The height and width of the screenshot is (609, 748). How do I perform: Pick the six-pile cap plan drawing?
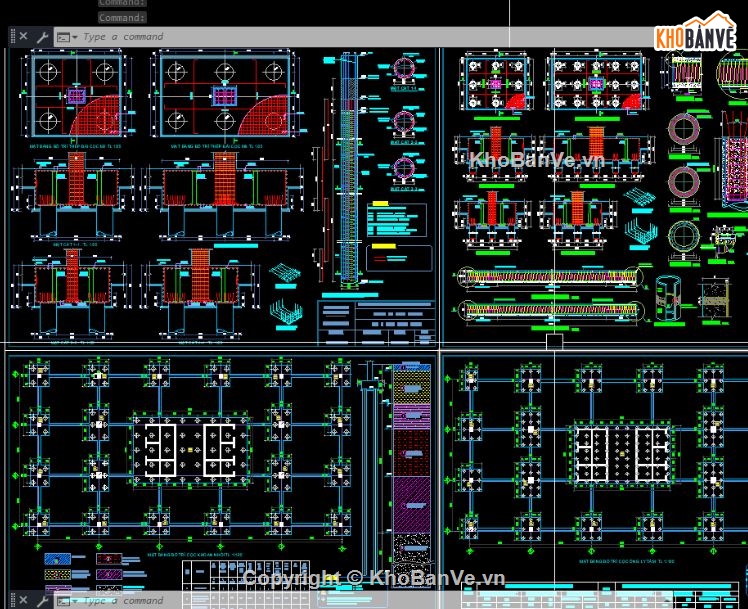tap(225, 96)
